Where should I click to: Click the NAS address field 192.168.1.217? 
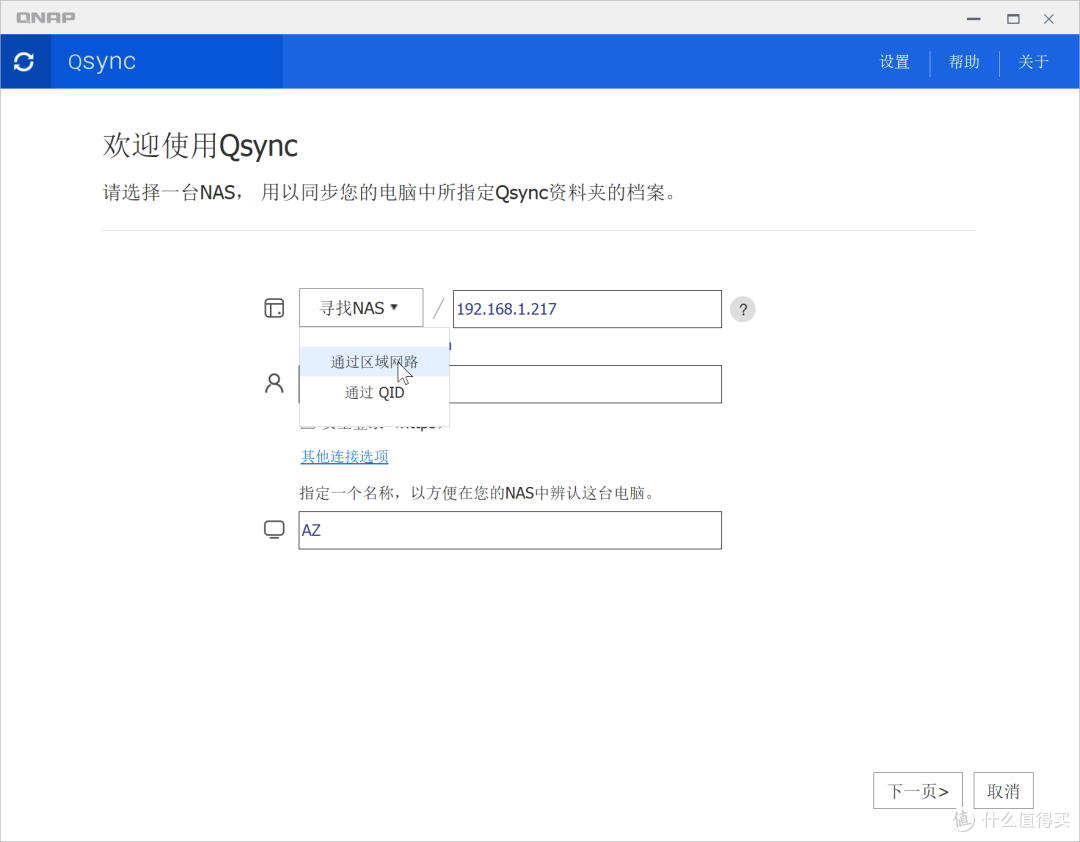[587, 309]
